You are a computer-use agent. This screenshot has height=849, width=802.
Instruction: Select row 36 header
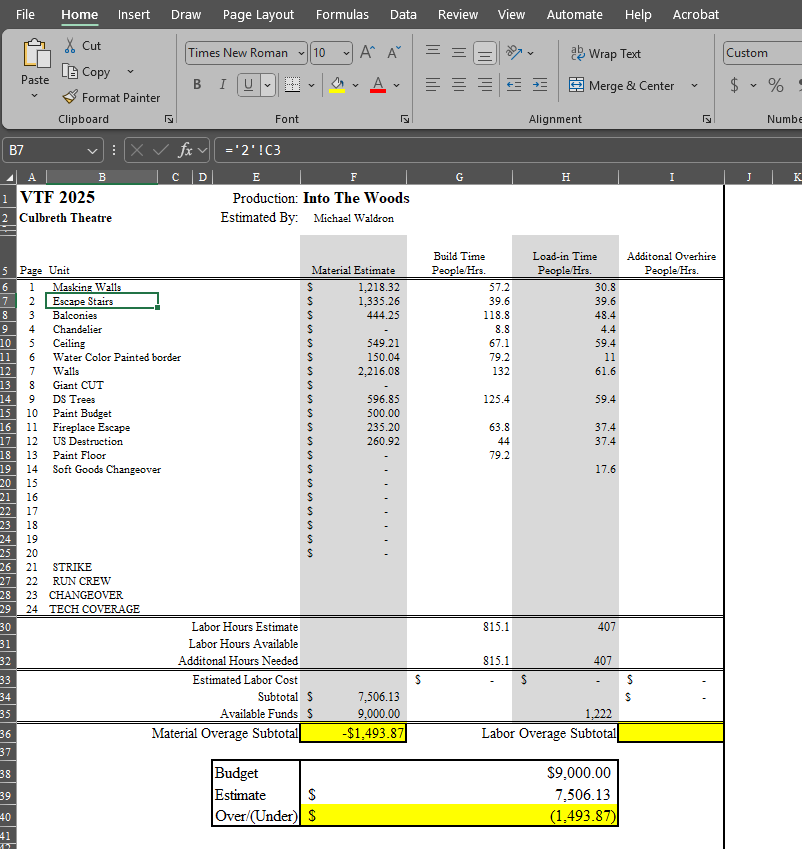click(6, 733)
